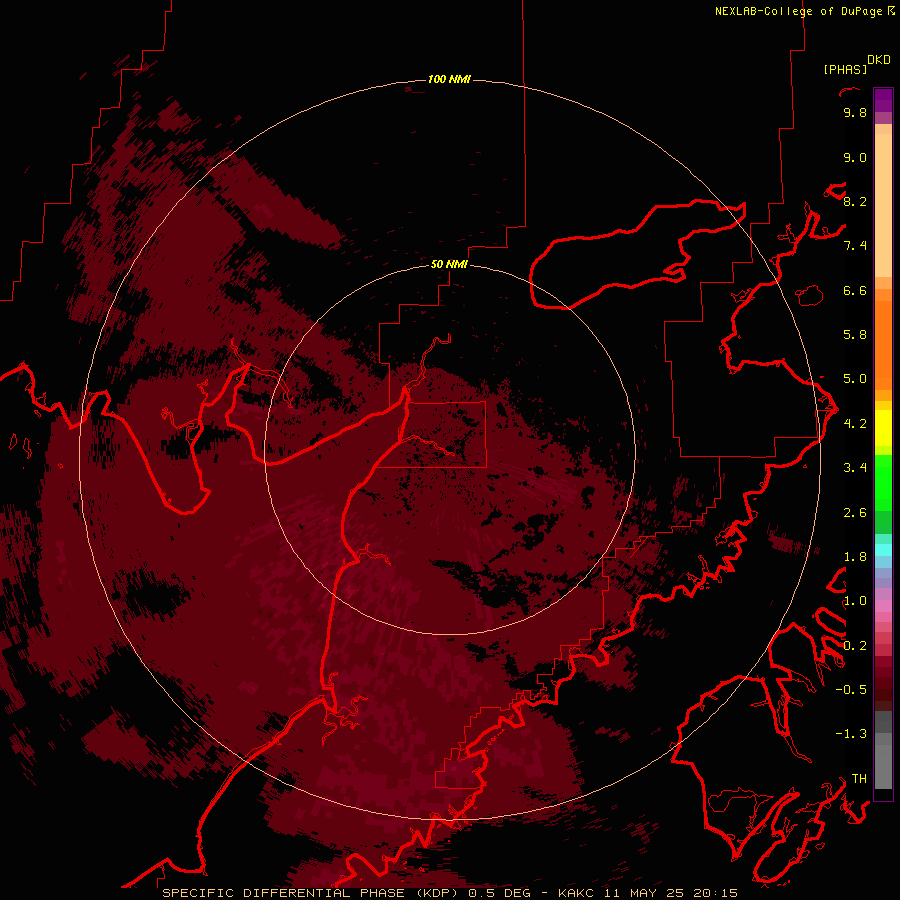Click the [PHAS] legend heading
900x900 pixels.
coord(845,70)
